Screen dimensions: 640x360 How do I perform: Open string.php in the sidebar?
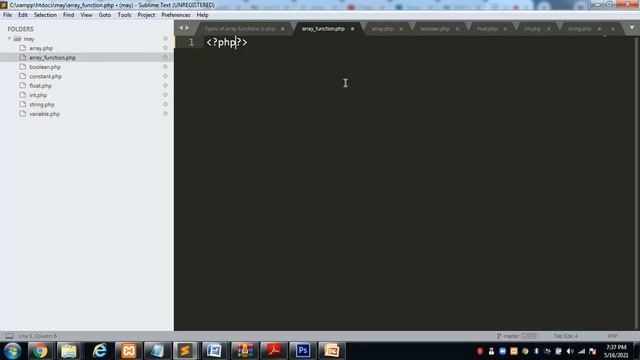click(42, 104)
